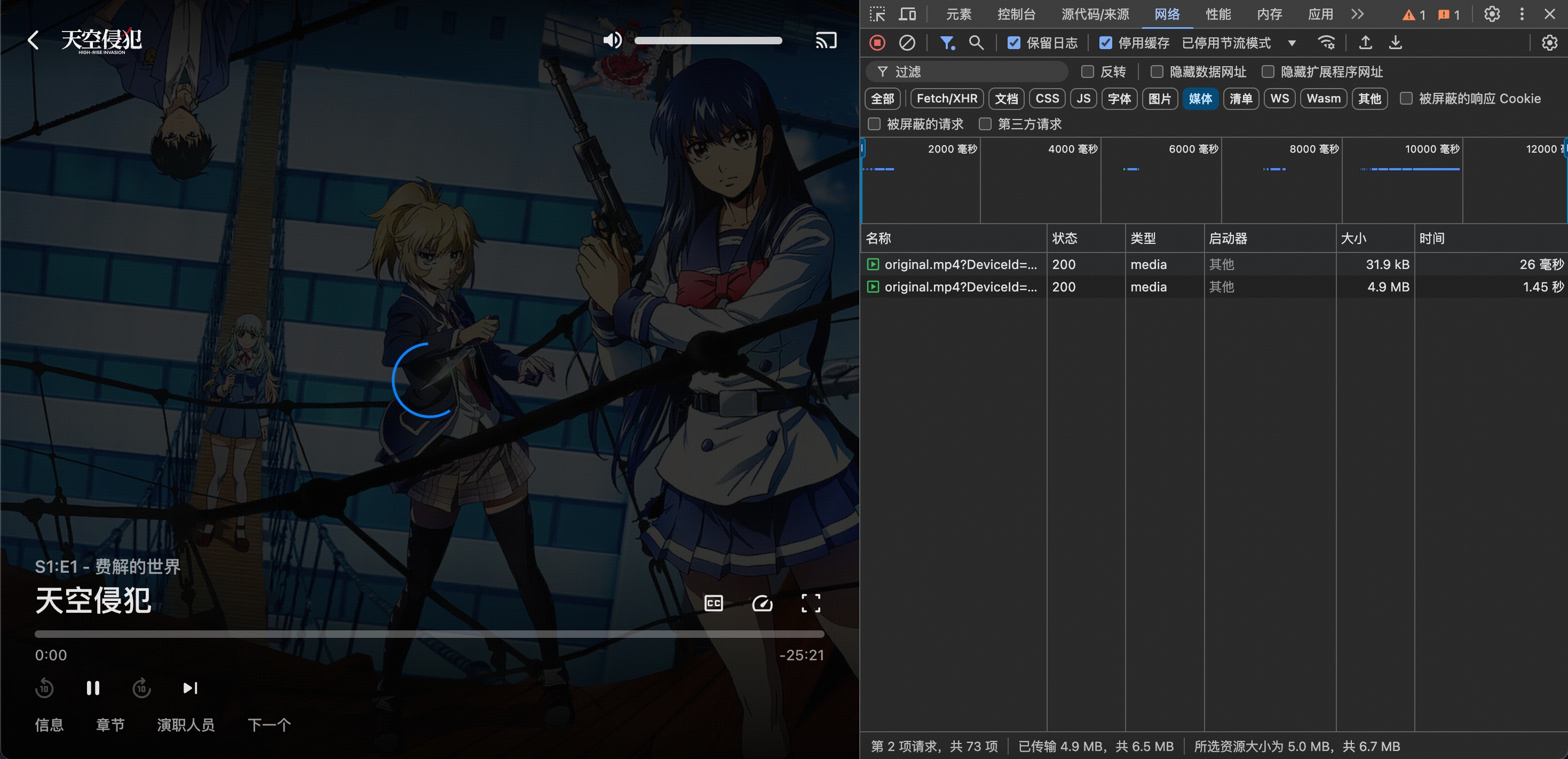
Task: Filter requests by Wasm
Action: (1324, 99)
